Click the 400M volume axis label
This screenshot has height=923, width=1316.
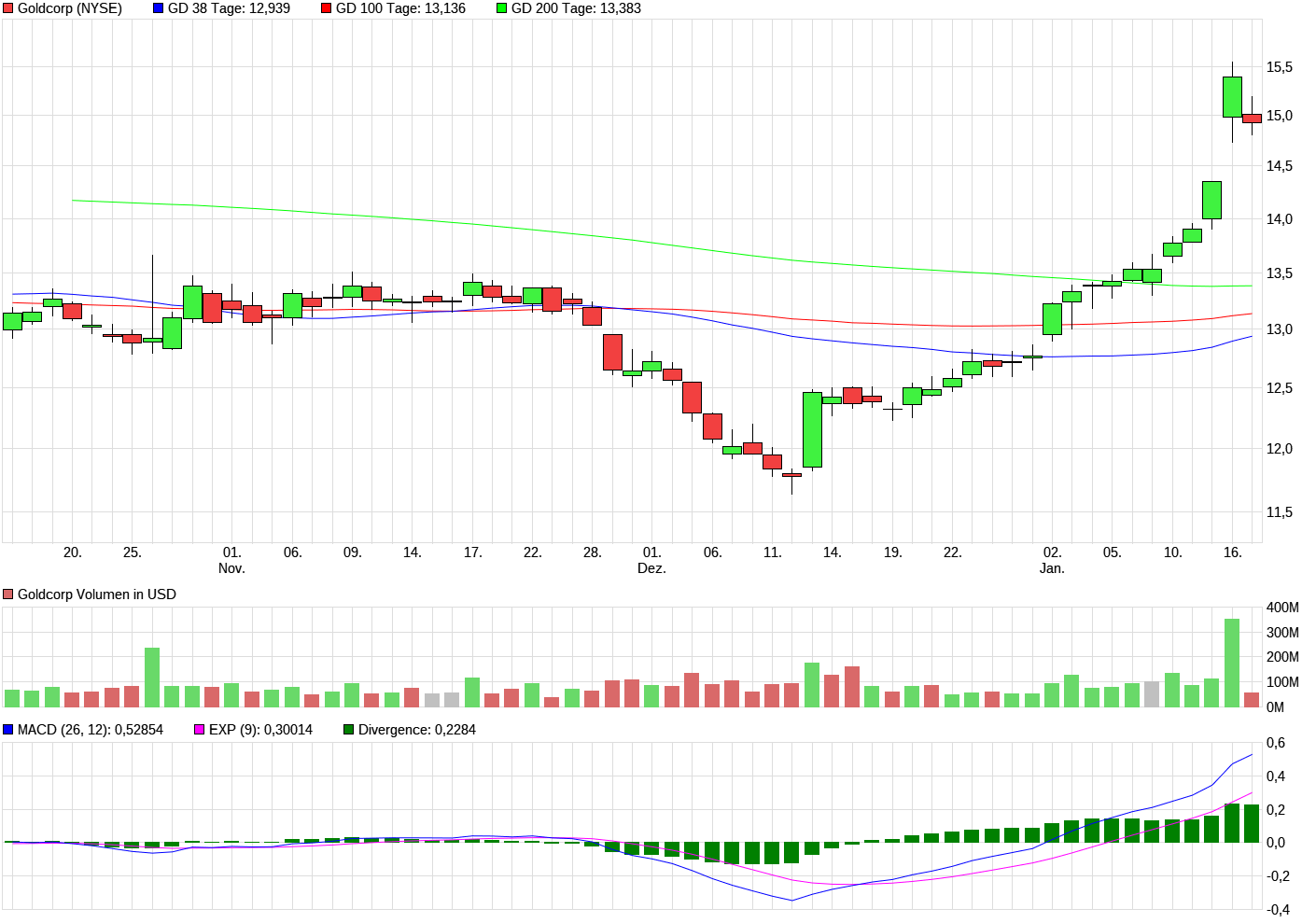(x=1281, y=608)
